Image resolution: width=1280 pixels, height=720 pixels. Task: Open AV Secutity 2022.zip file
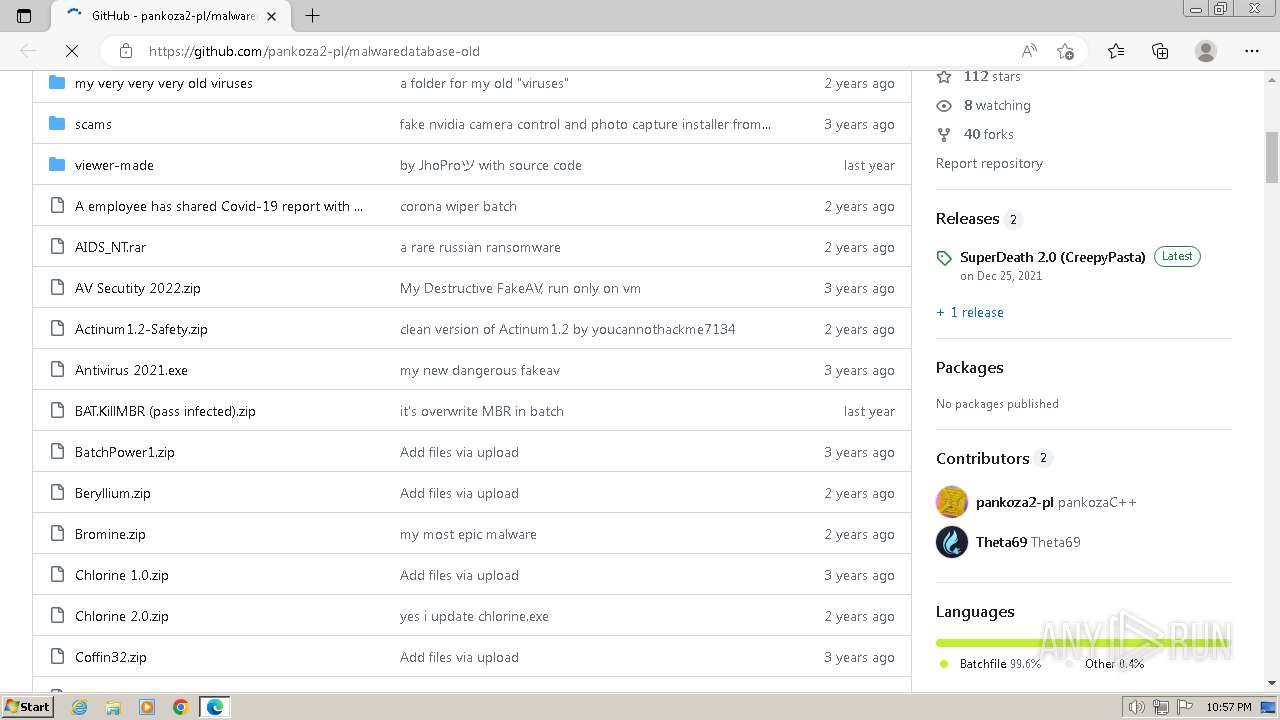pos(138,288)
